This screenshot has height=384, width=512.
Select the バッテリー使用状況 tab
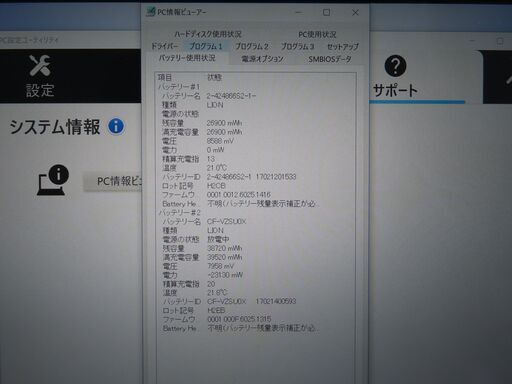click(x=187, y=58)
